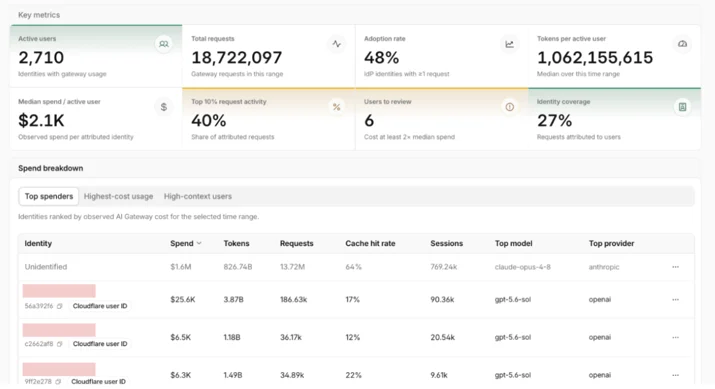
Task: Click the Cloudflare user ID badge for 56a392f6
Action: click(100, 306)
